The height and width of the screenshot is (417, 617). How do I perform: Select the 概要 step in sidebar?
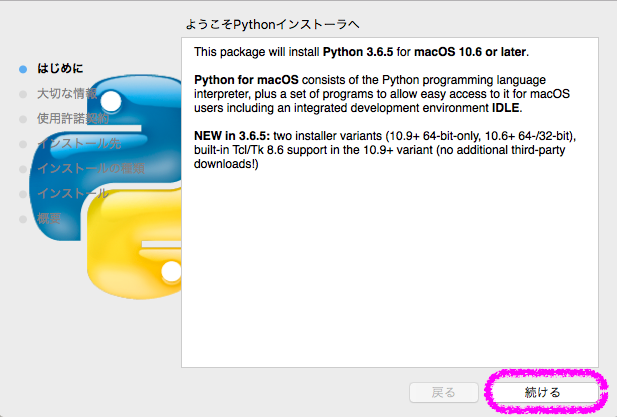click(x=49, y=218)
